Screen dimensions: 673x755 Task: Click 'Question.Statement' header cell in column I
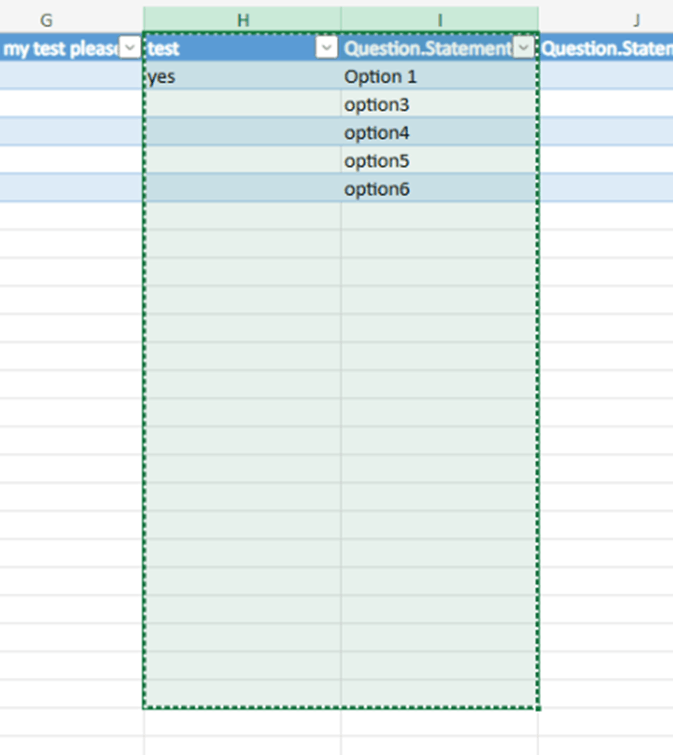point(440,48)
